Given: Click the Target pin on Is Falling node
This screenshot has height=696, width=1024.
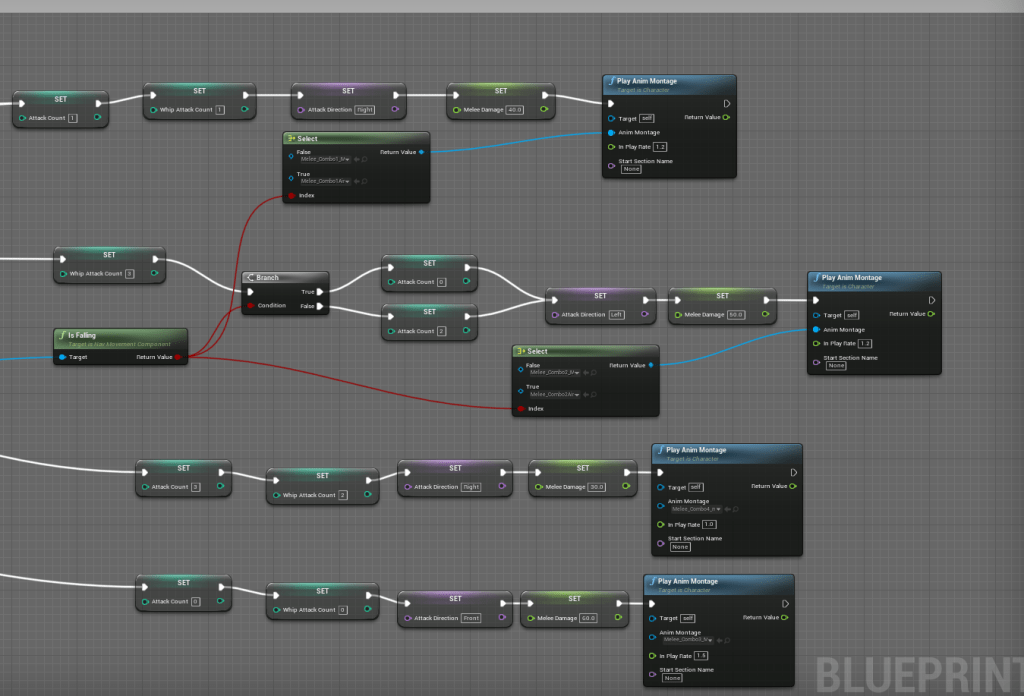Looking at the screenshot, I should [x=62, y=357].
